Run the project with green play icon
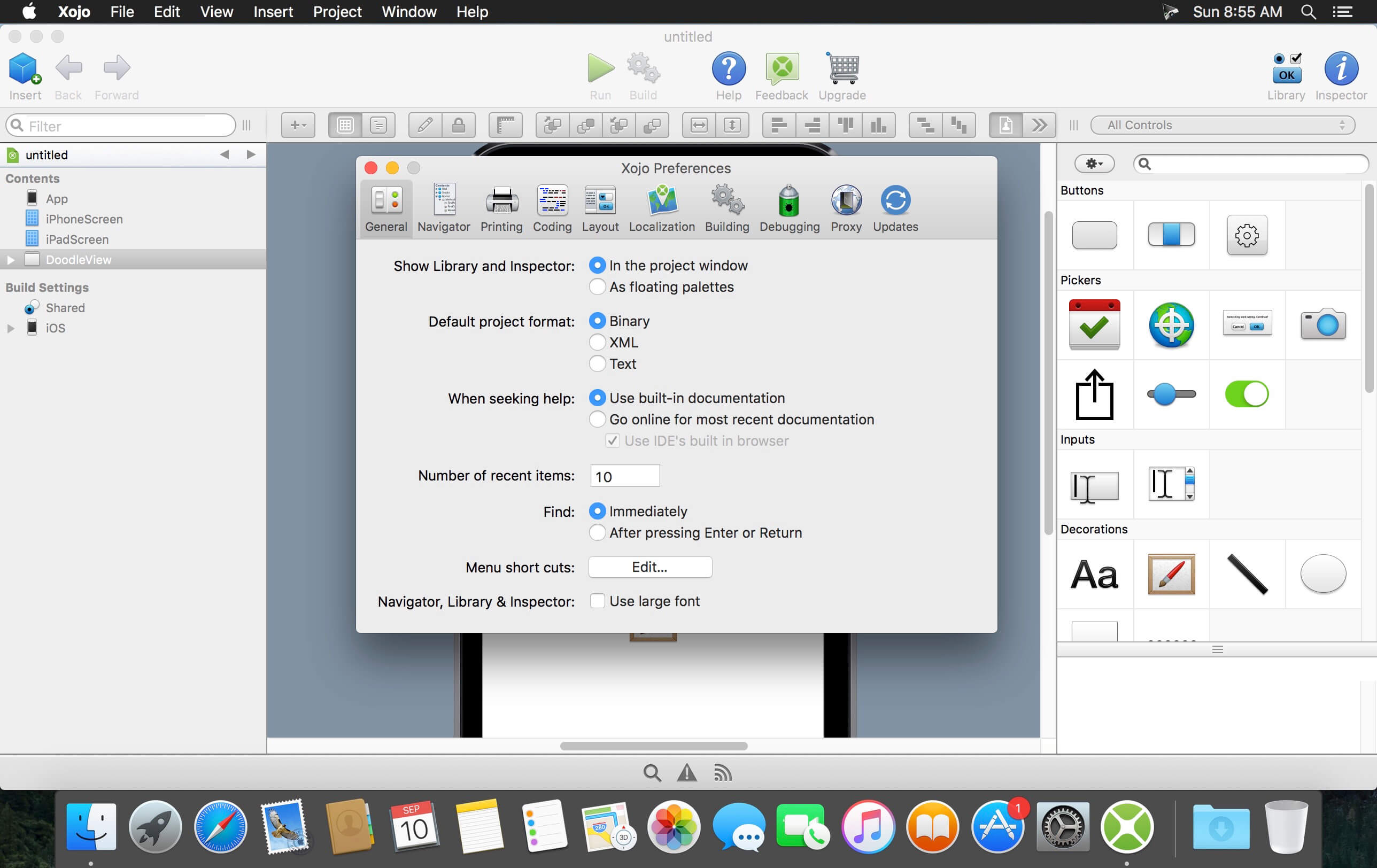The height and width of the screenshot is (868, 1377). point(600,68)
